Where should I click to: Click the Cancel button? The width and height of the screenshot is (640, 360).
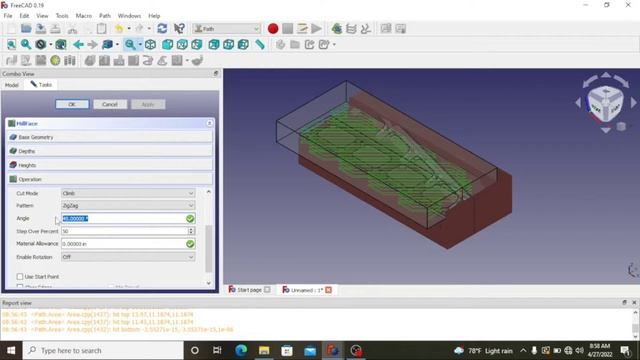[x=110, y=104]
